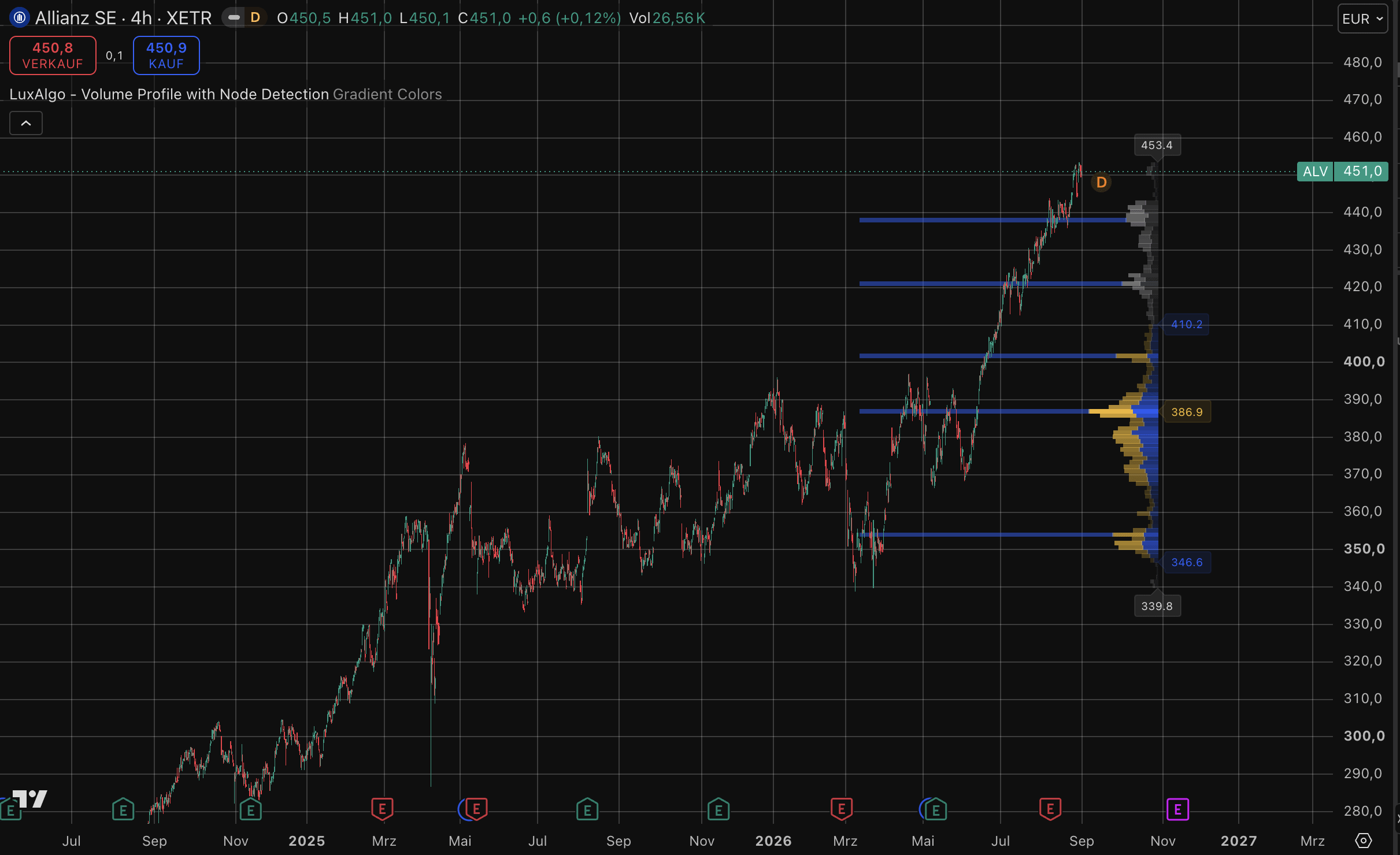Screen dimensions: 1400x855
Task: Click the 300,0 price axis label
Action: pos(1364,736)
